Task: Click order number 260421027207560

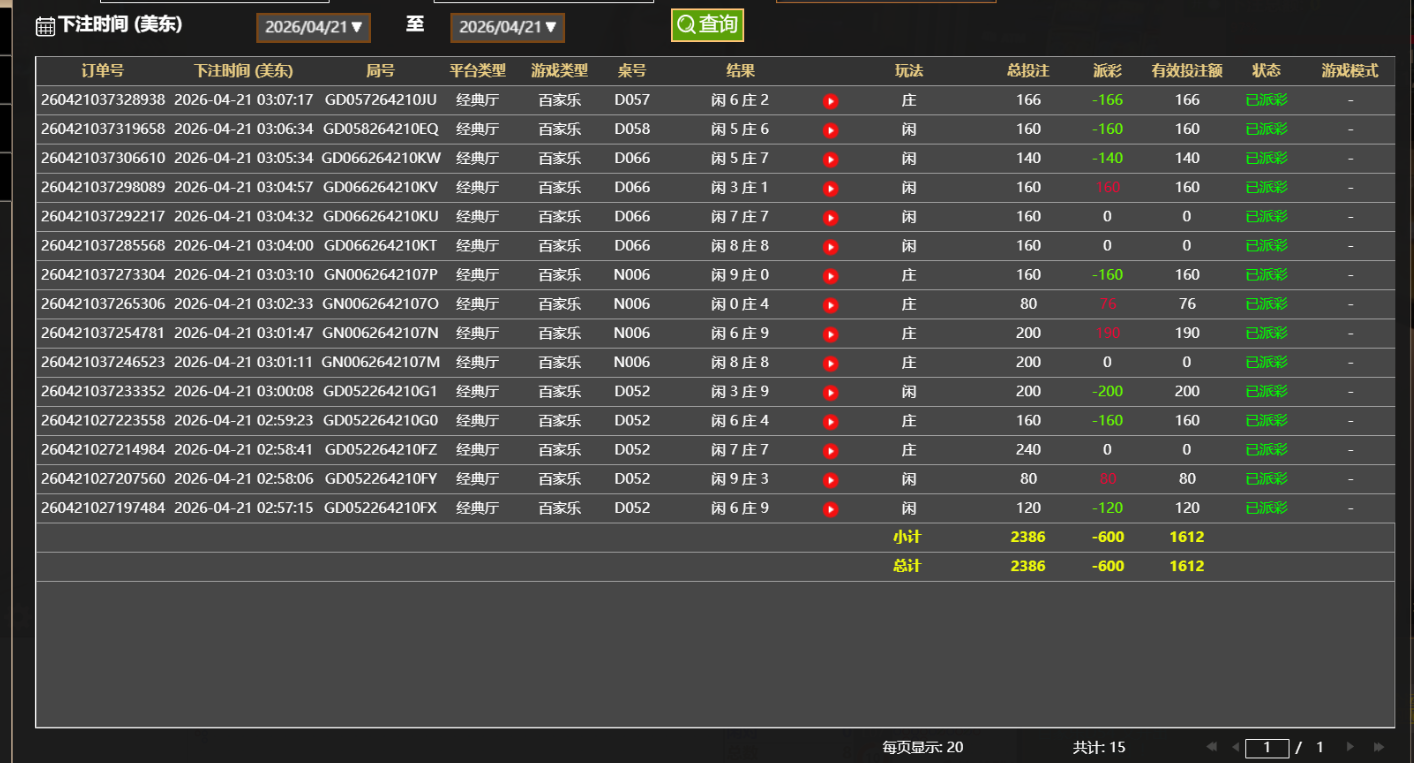Action: [103, 479]
